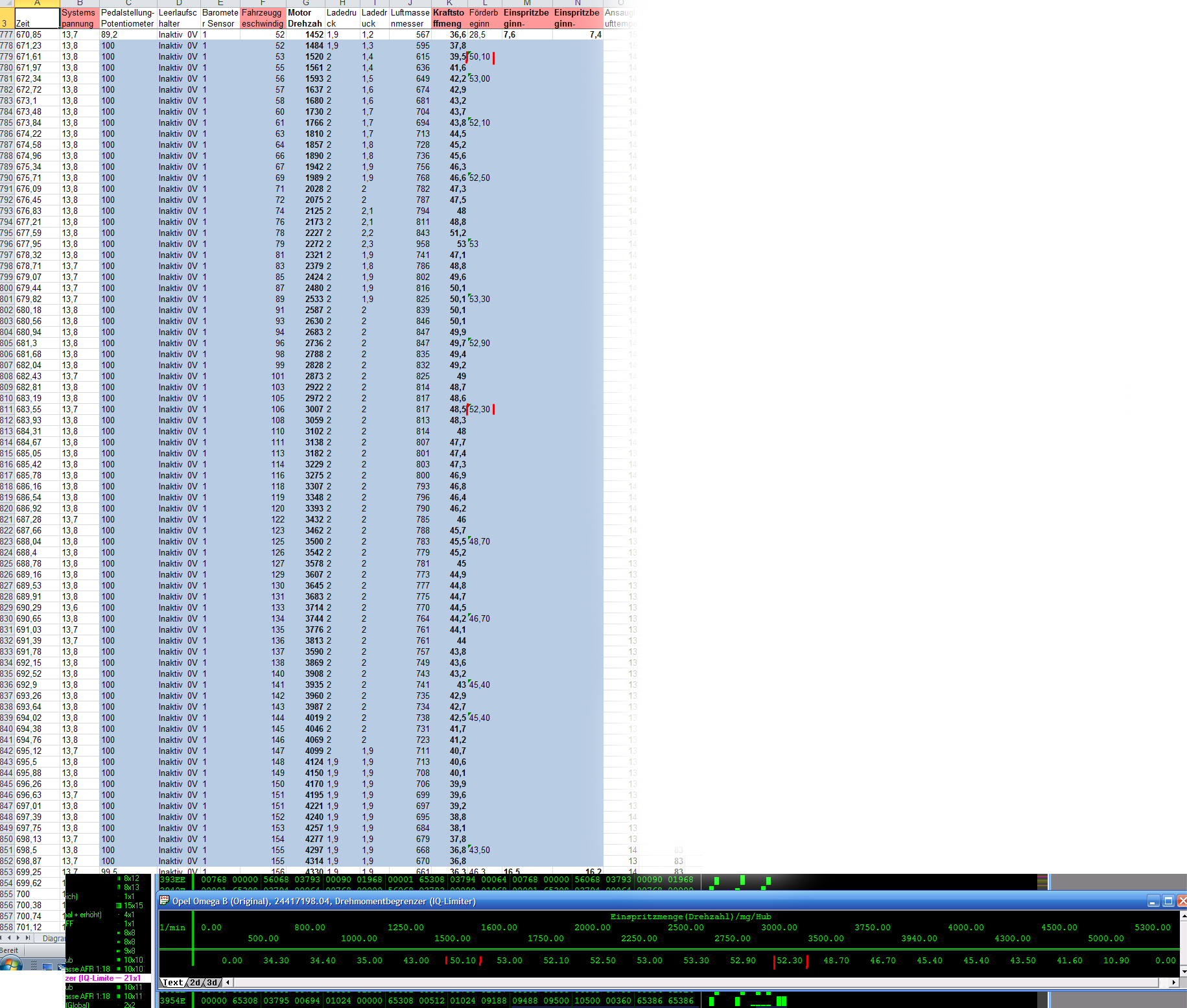Click the Einspritzmenge(Drehzahl)/mg/Hub axis title
Screen dimensions: 1187x1008
click(691, 917)
